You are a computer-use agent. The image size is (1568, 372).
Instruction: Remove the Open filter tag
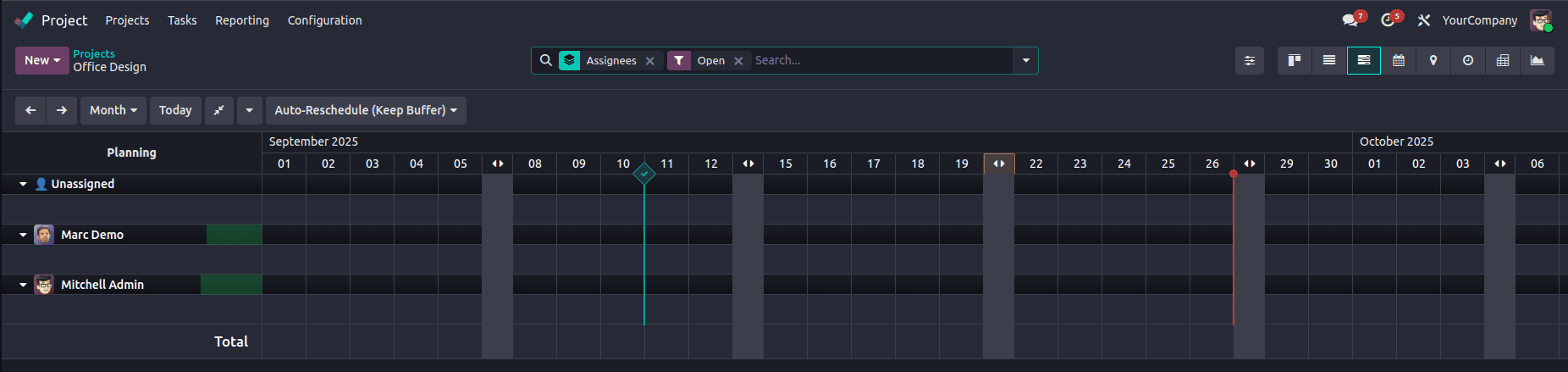738,61
